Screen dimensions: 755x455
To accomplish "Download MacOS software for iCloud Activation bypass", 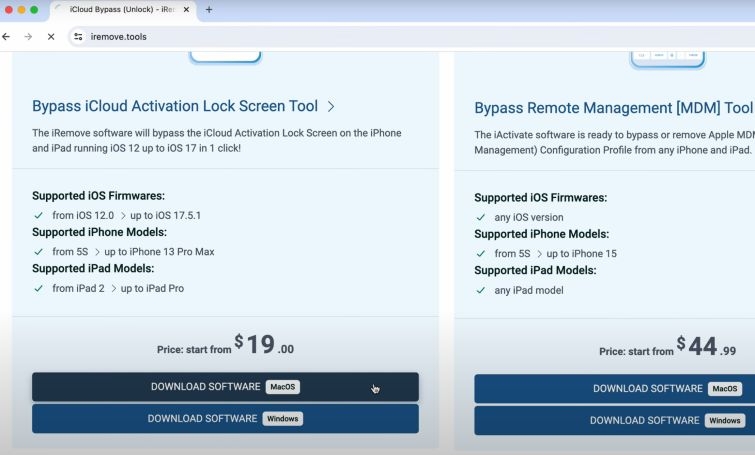I will (x=225, y=387).
